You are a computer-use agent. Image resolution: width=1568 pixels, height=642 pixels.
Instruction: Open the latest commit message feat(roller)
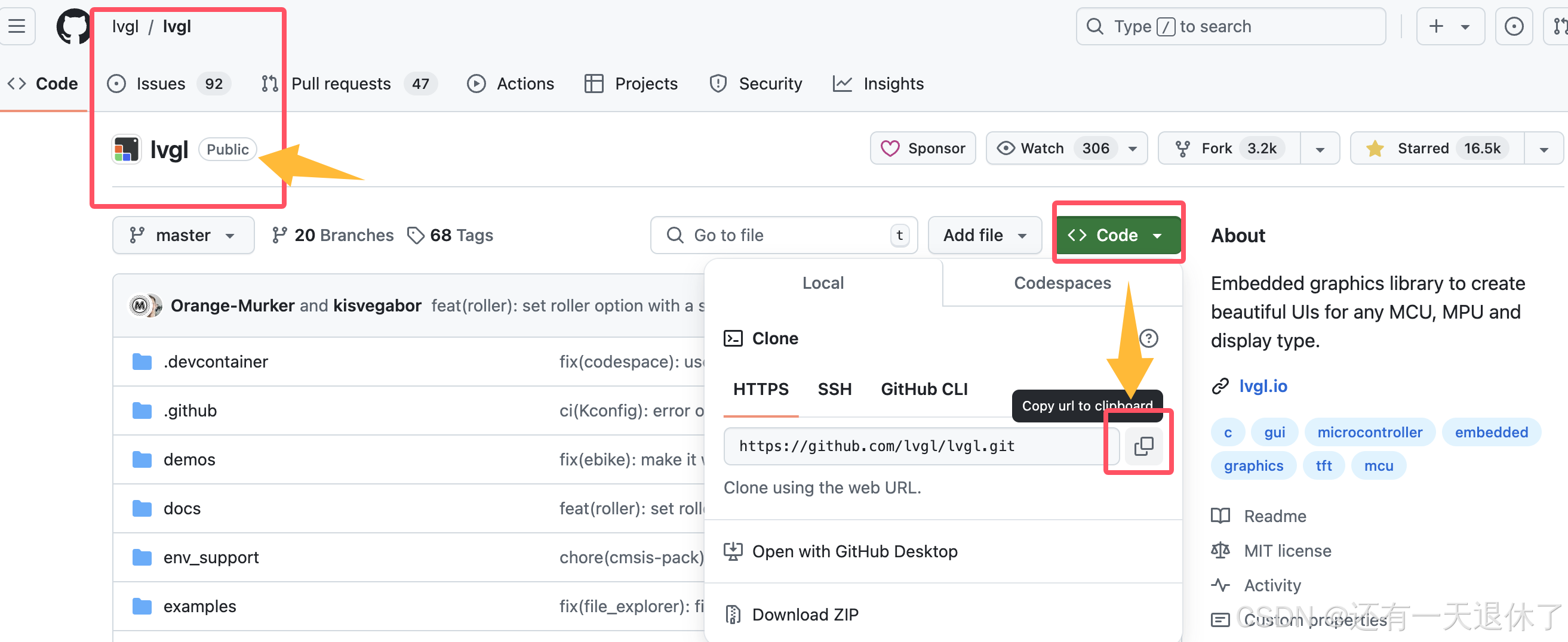(x=567, y=305)
